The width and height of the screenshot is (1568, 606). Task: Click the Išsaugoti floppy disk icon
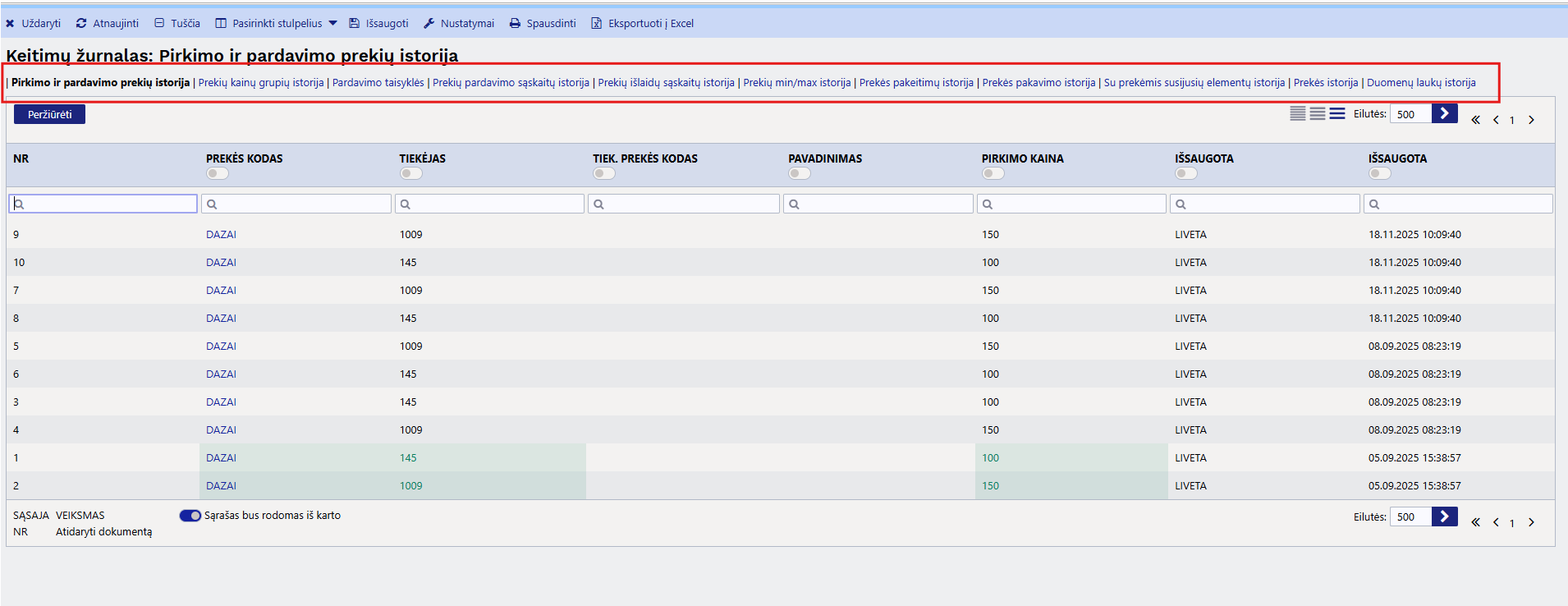[354, 23]
